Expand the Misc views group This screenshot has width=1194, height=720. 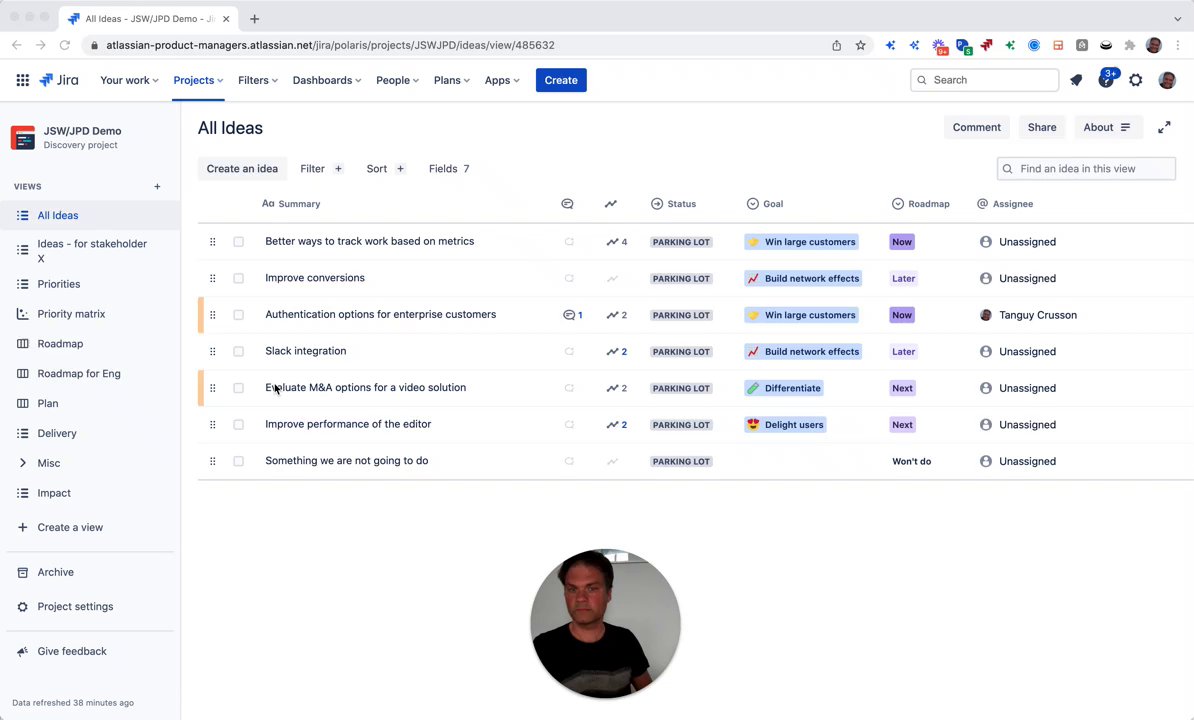(23, 463)
